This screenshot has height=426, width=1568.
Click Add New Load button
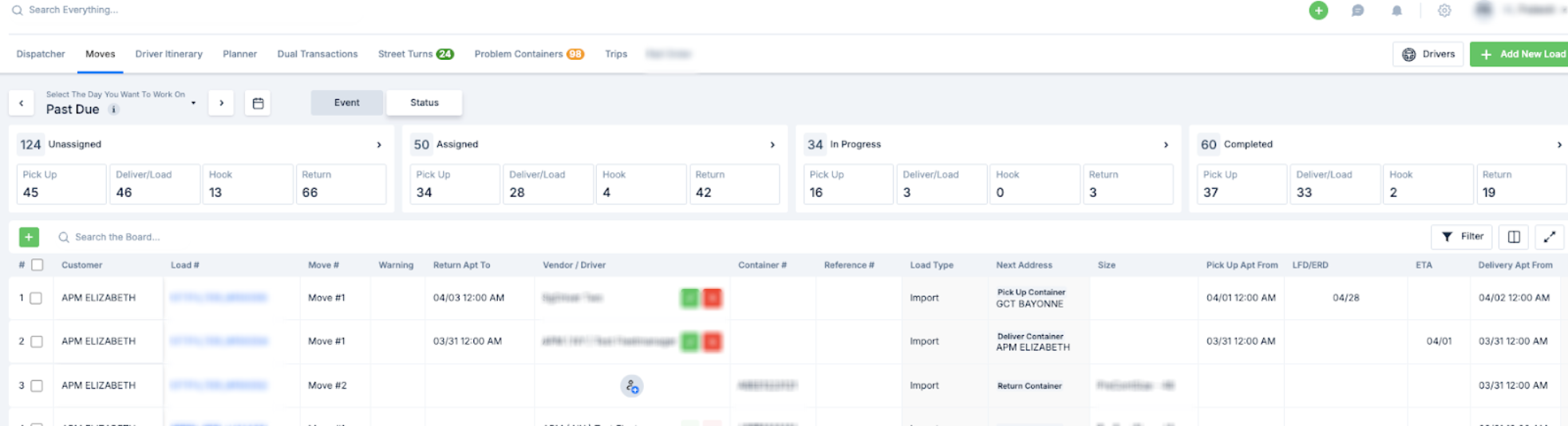click(1520, 54)
